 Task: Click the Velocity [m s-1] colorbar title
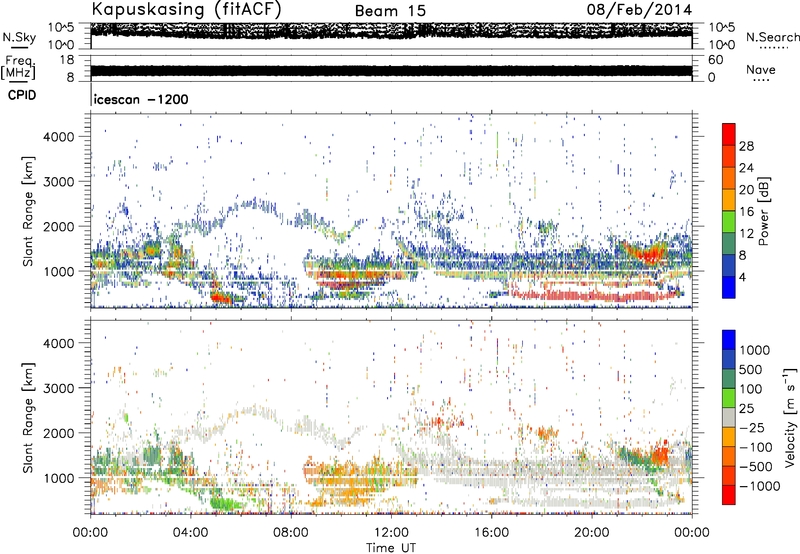[x=790, y=417]
